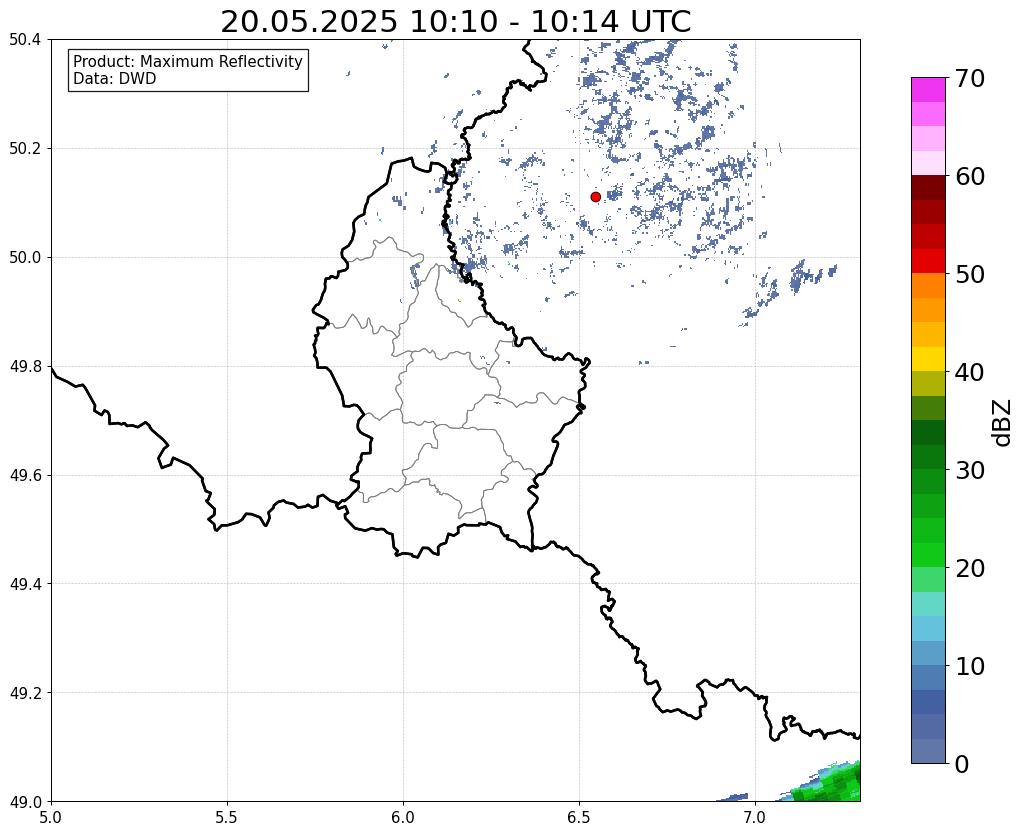Click the "Data: DWD" legend line
Screen dimensions: 1023x834
click(x=115, y=79)
